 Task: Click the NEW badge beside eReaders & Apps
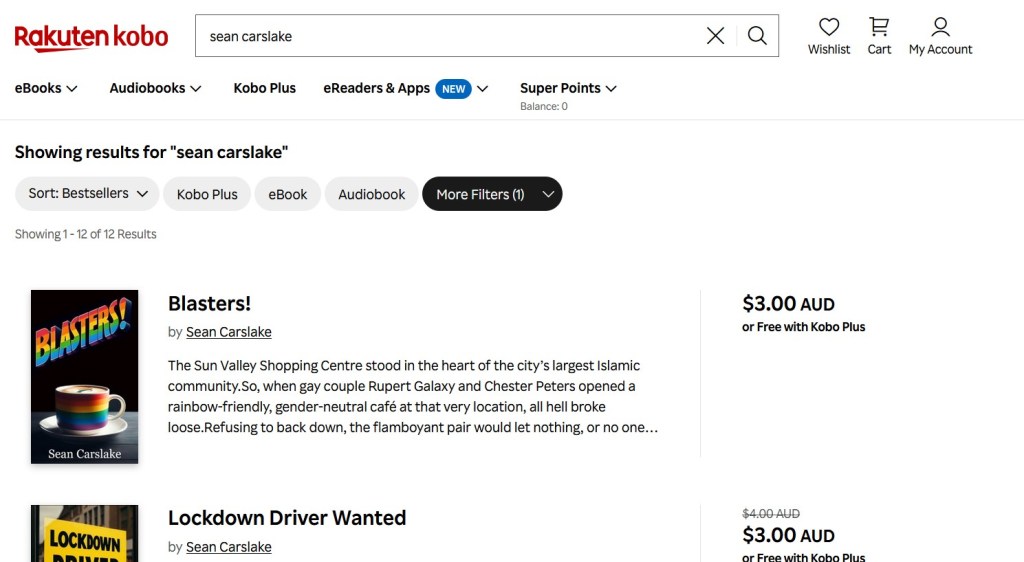(x=453, y=89)
